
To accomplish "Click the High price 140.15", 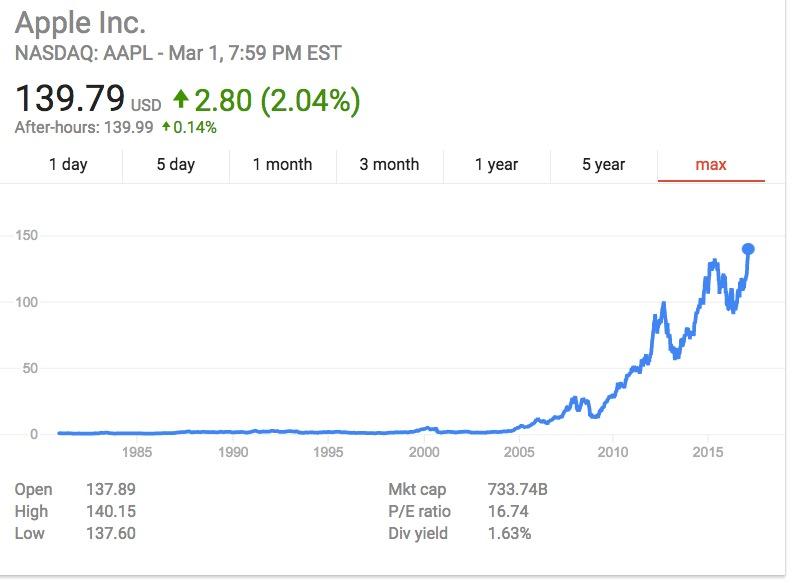I will click(110, 511).
